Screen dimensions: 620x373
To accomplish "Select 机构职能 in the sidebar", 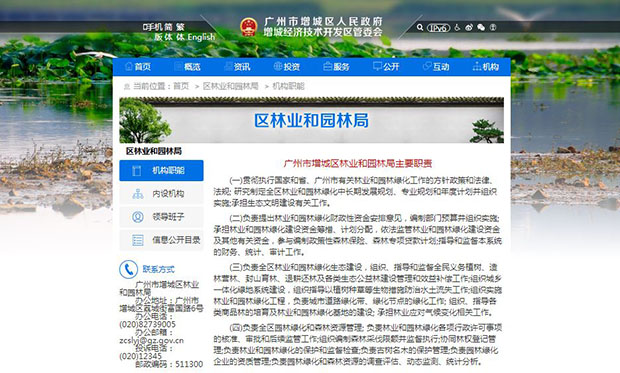I will tap(161, 170).
